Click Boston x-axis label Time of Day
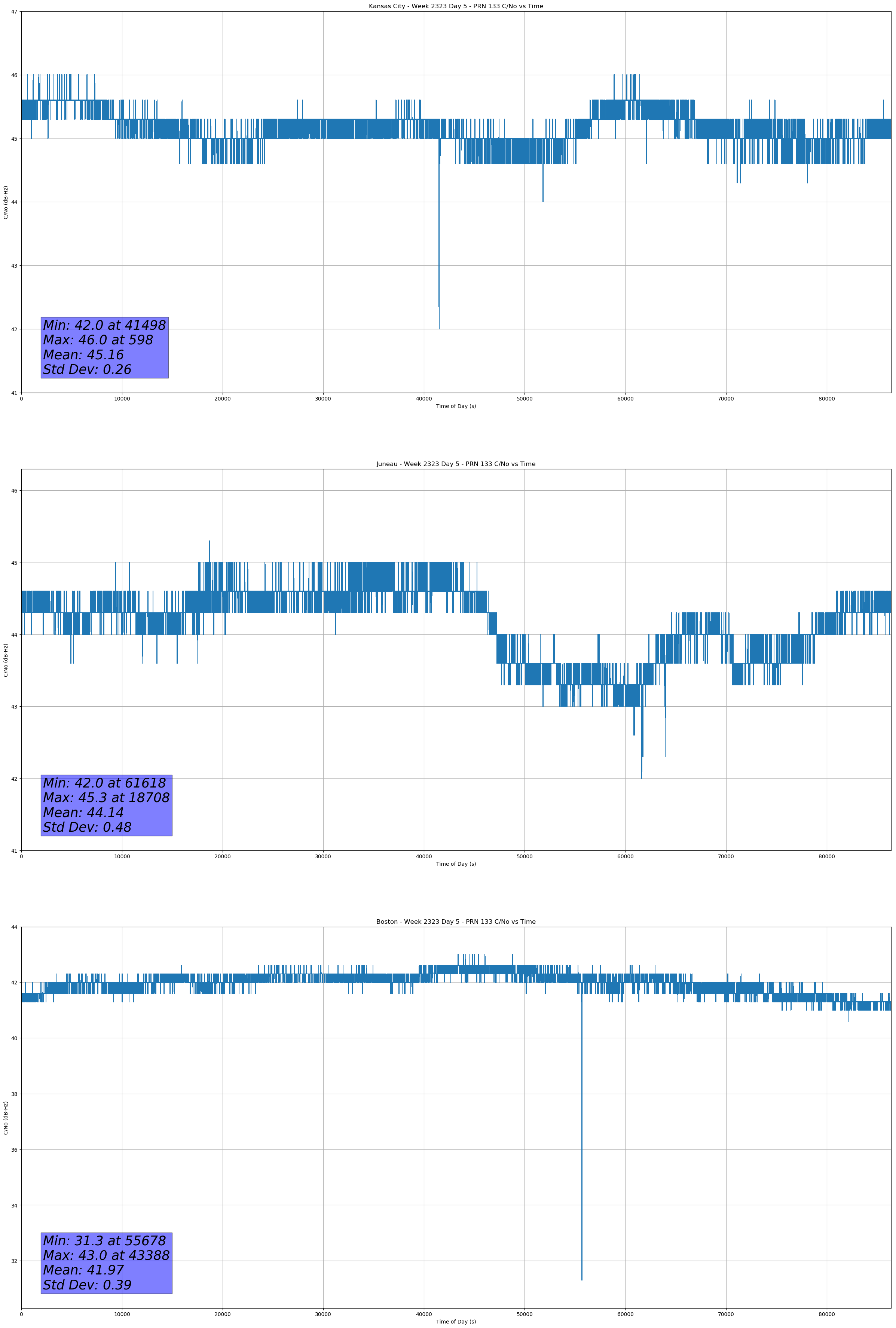This screenshot has height=1328, width=896. (456, 1322)
